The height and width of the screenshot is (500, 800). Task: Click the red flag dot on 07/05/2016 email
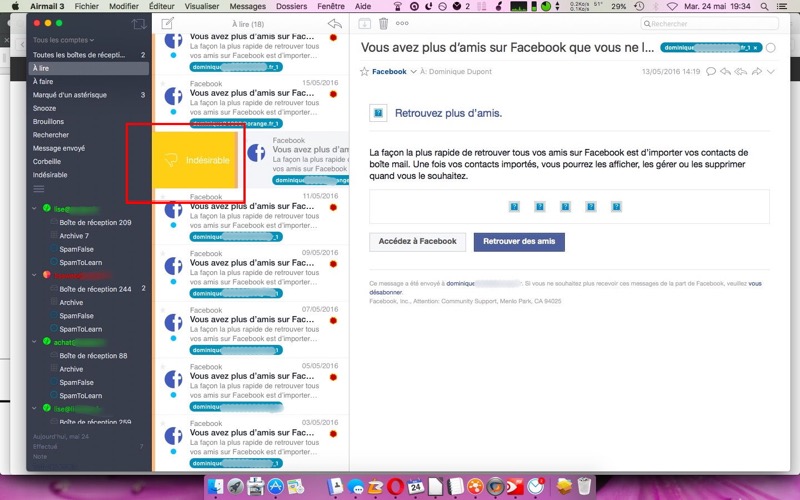coord(333,322)
